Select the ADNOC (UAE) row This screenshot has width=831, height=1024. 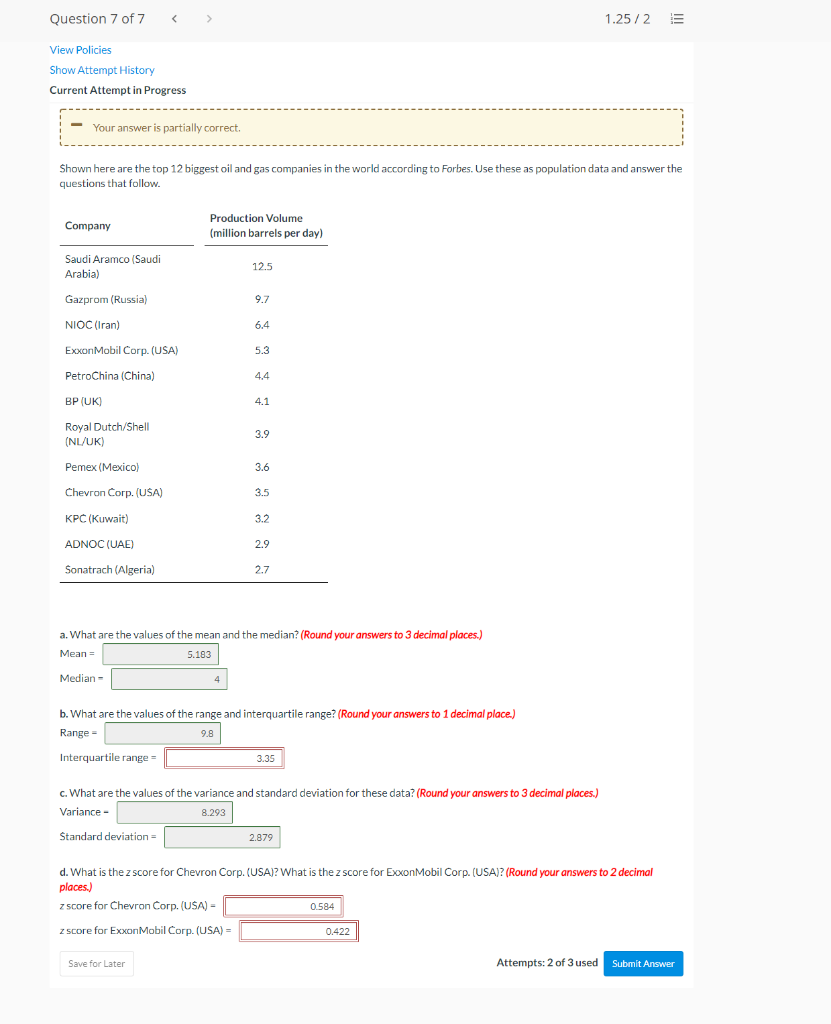[193, 544]
